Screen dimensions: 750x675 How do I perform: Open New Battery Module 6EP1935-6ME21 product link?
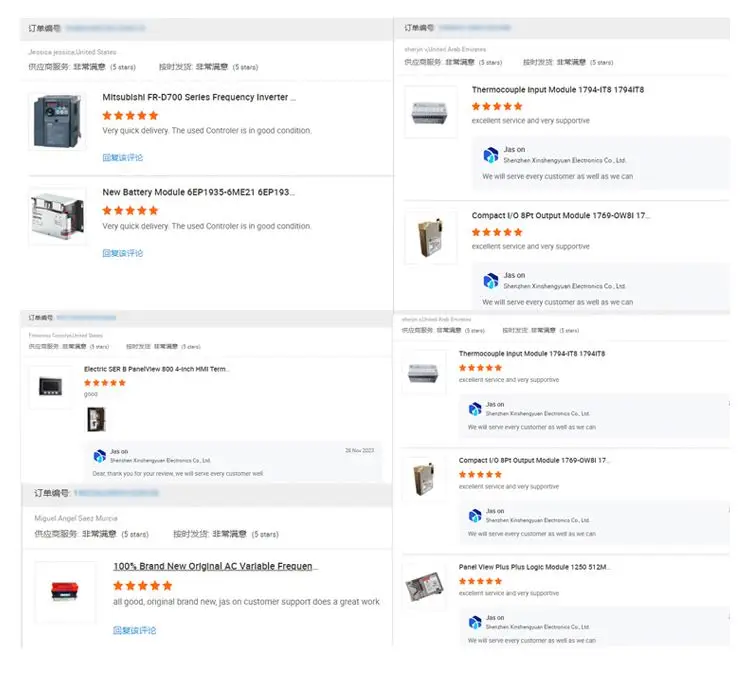(x=198, y=192)
